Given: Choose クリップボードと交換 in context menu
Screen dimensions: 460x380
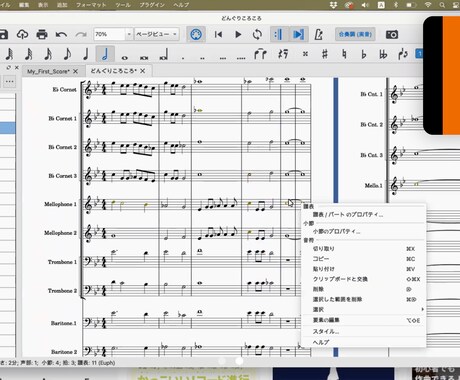Looking at the screenshot, I should (363, 279).
